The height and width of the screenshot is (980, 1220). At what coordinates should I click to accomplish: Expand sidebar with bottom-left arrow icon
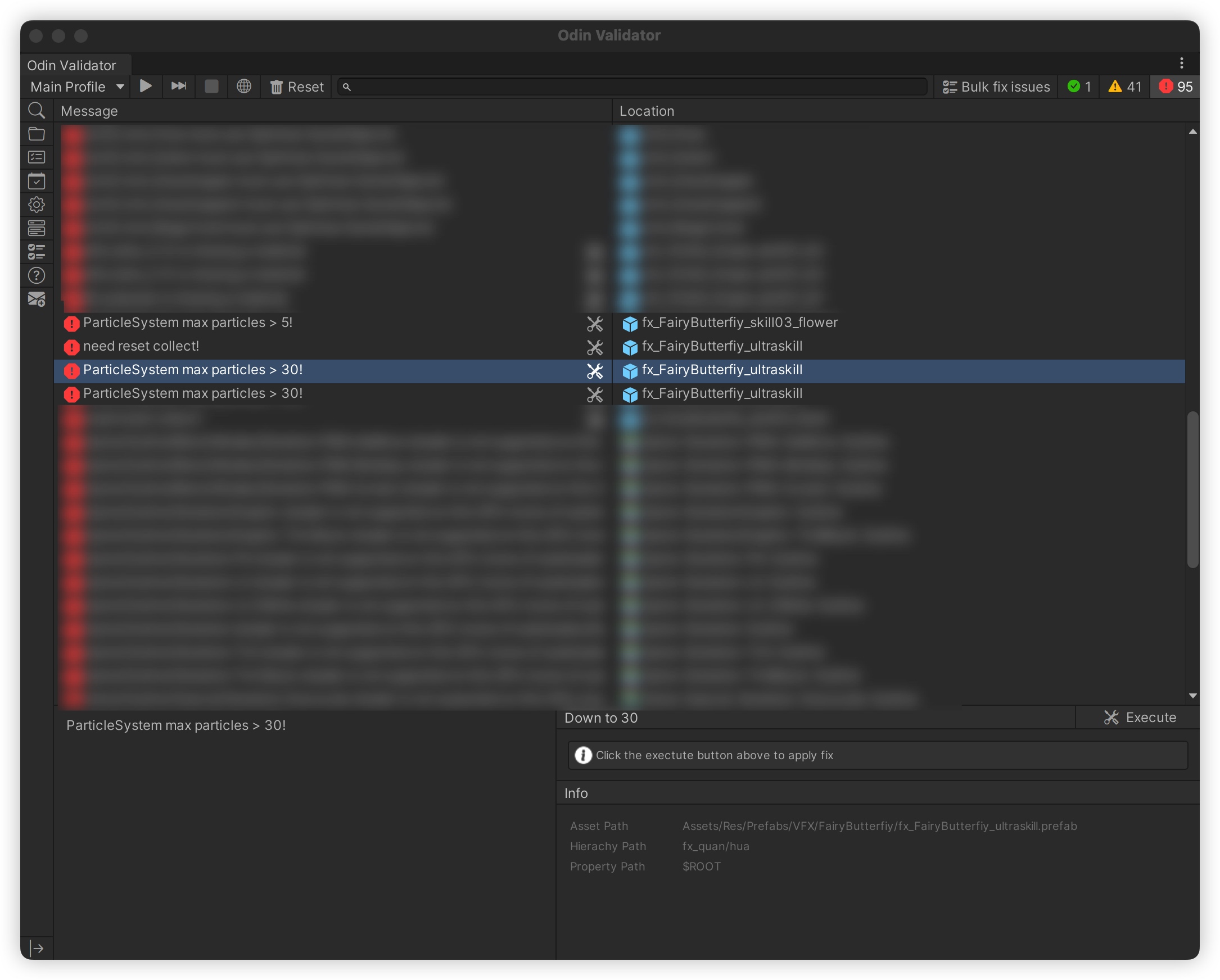37,949
